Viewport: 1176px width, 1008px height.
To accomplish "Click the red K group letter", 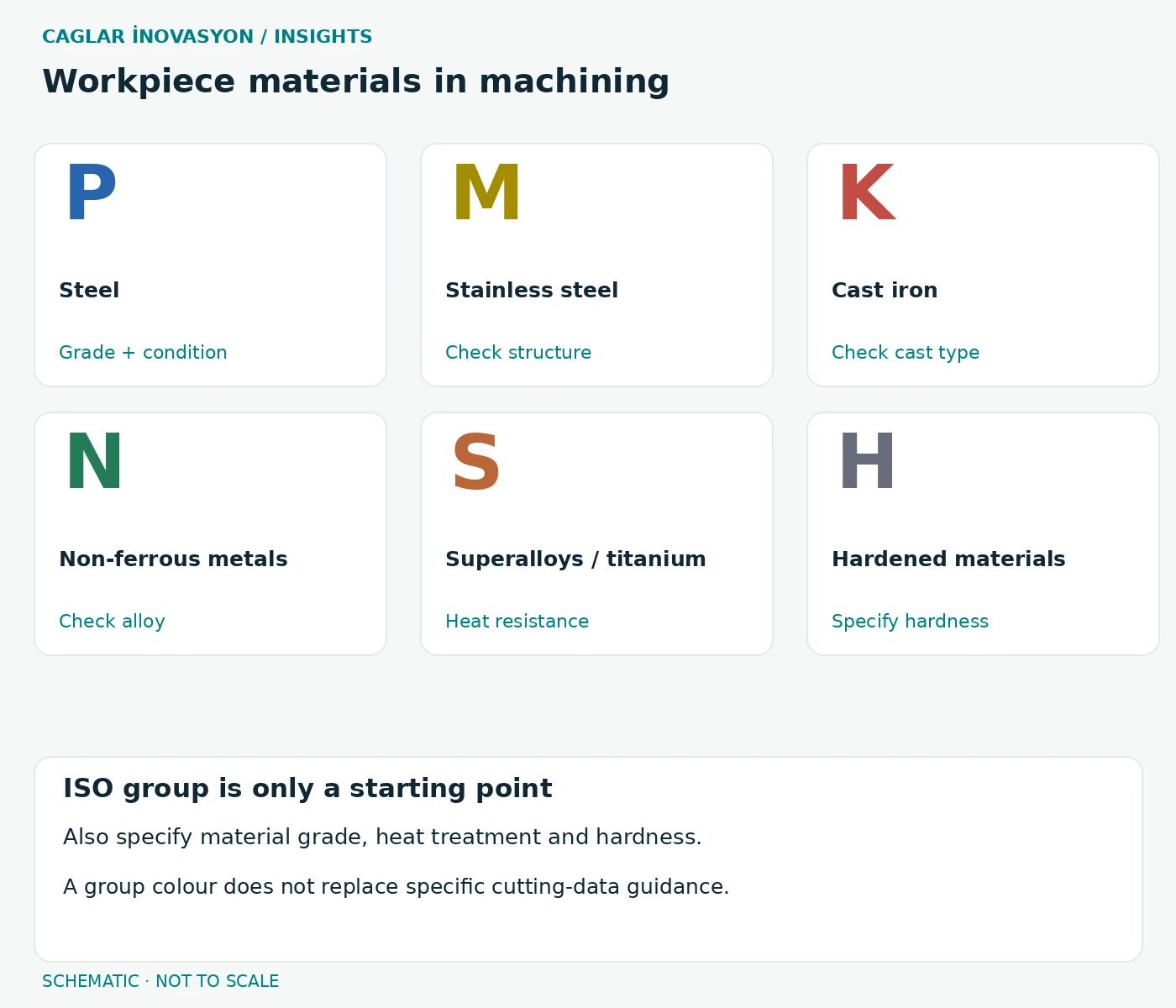I will coord(867,193).
